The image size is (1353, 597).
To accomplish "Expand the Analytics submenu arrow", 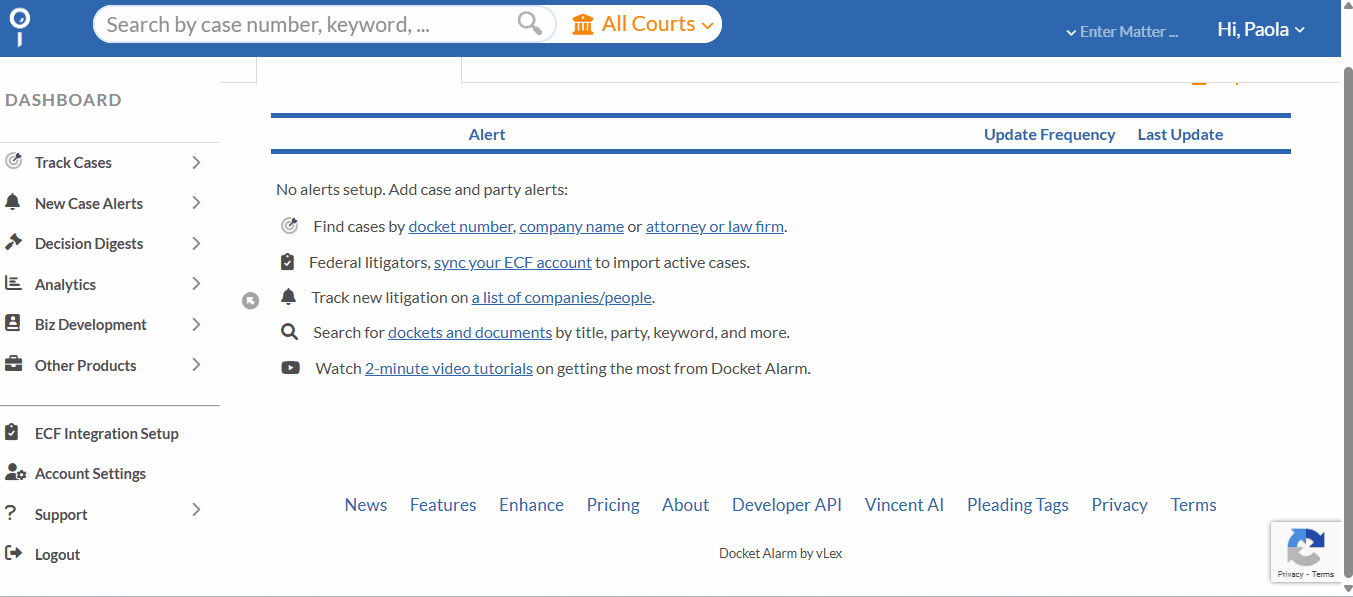I will click(x=196, y=284).
